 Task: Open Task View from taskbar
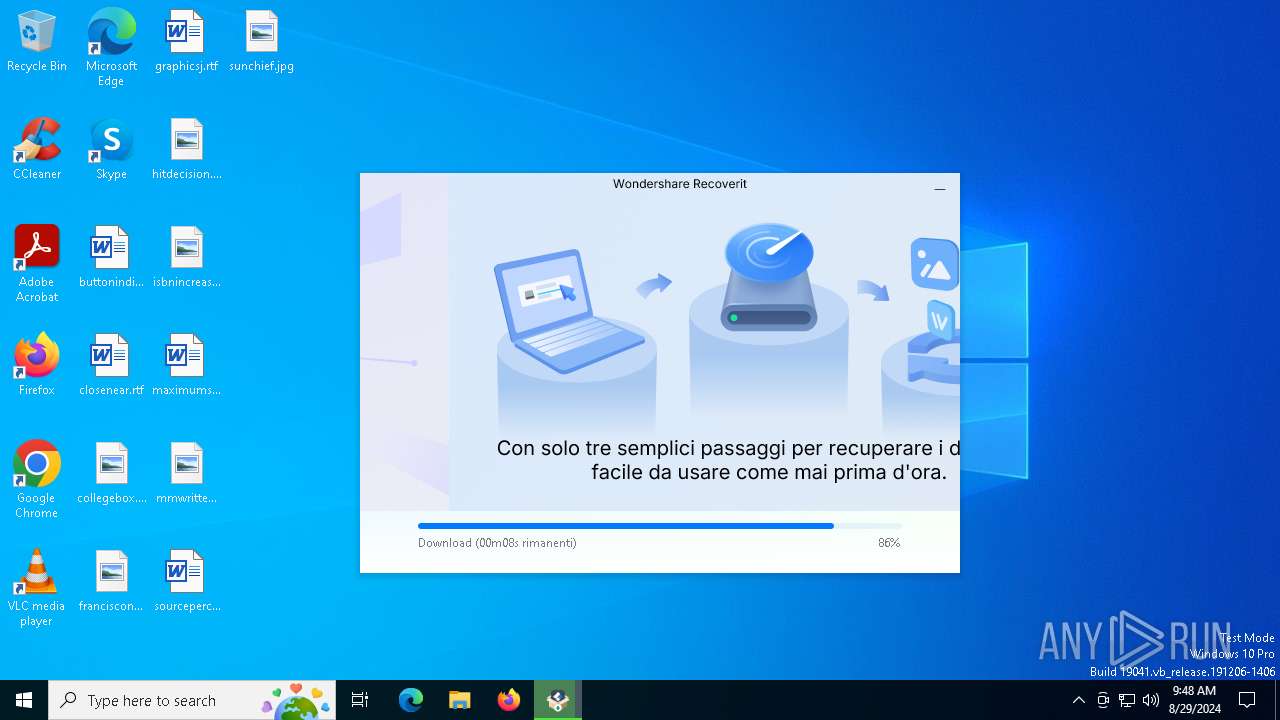point(360,700)
